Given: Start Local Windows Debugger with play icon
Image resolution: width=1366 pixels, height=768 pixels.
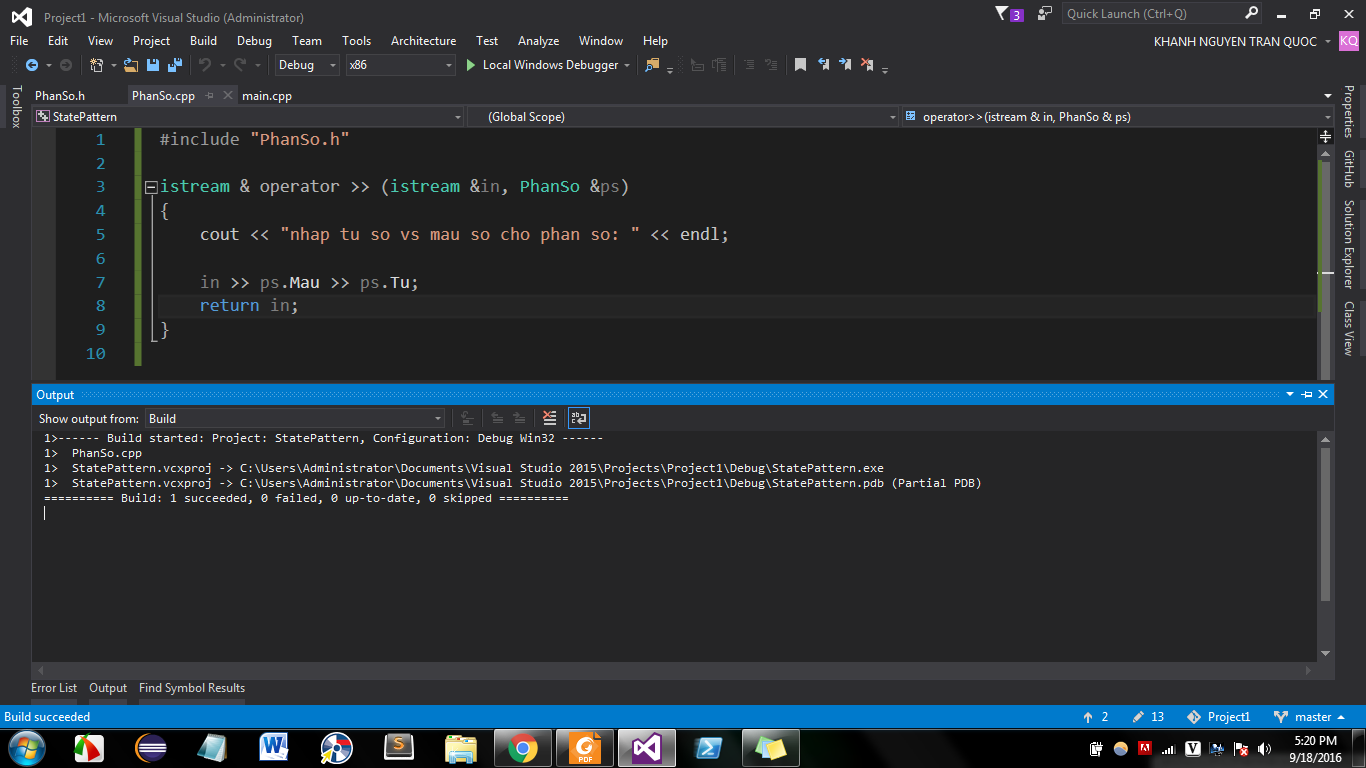Looking at the screenshot, I should coord(471,65).
